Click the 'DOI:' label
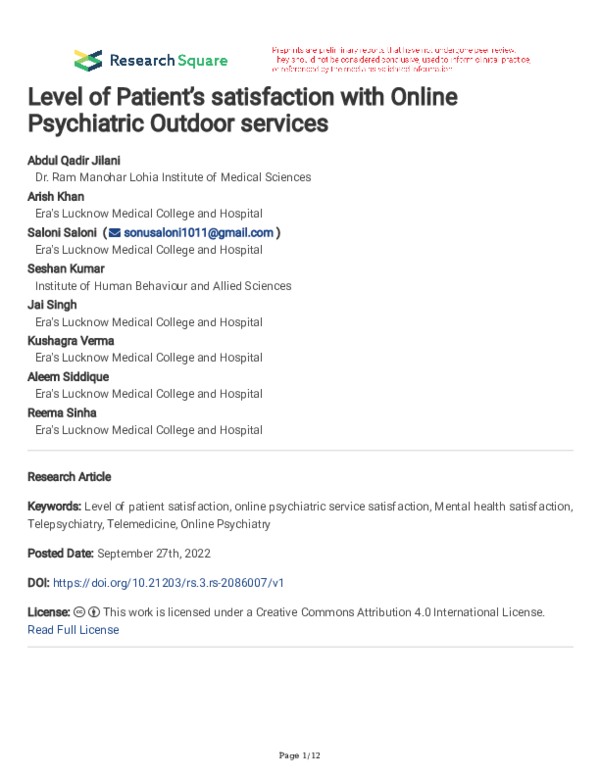 pyautogui.click(x=39, y=583)
